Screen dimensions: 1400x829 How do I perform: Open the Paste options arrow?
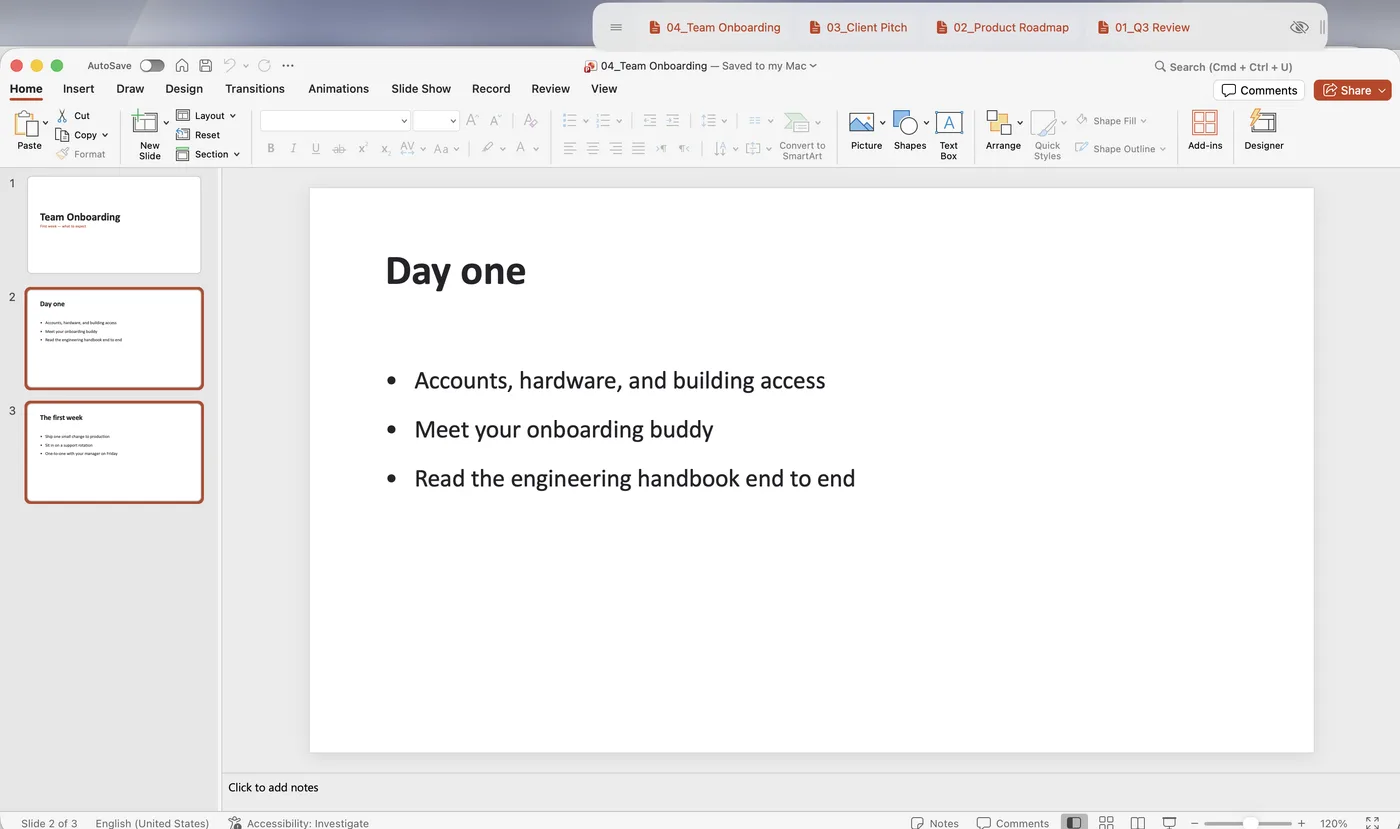point(45,122)
